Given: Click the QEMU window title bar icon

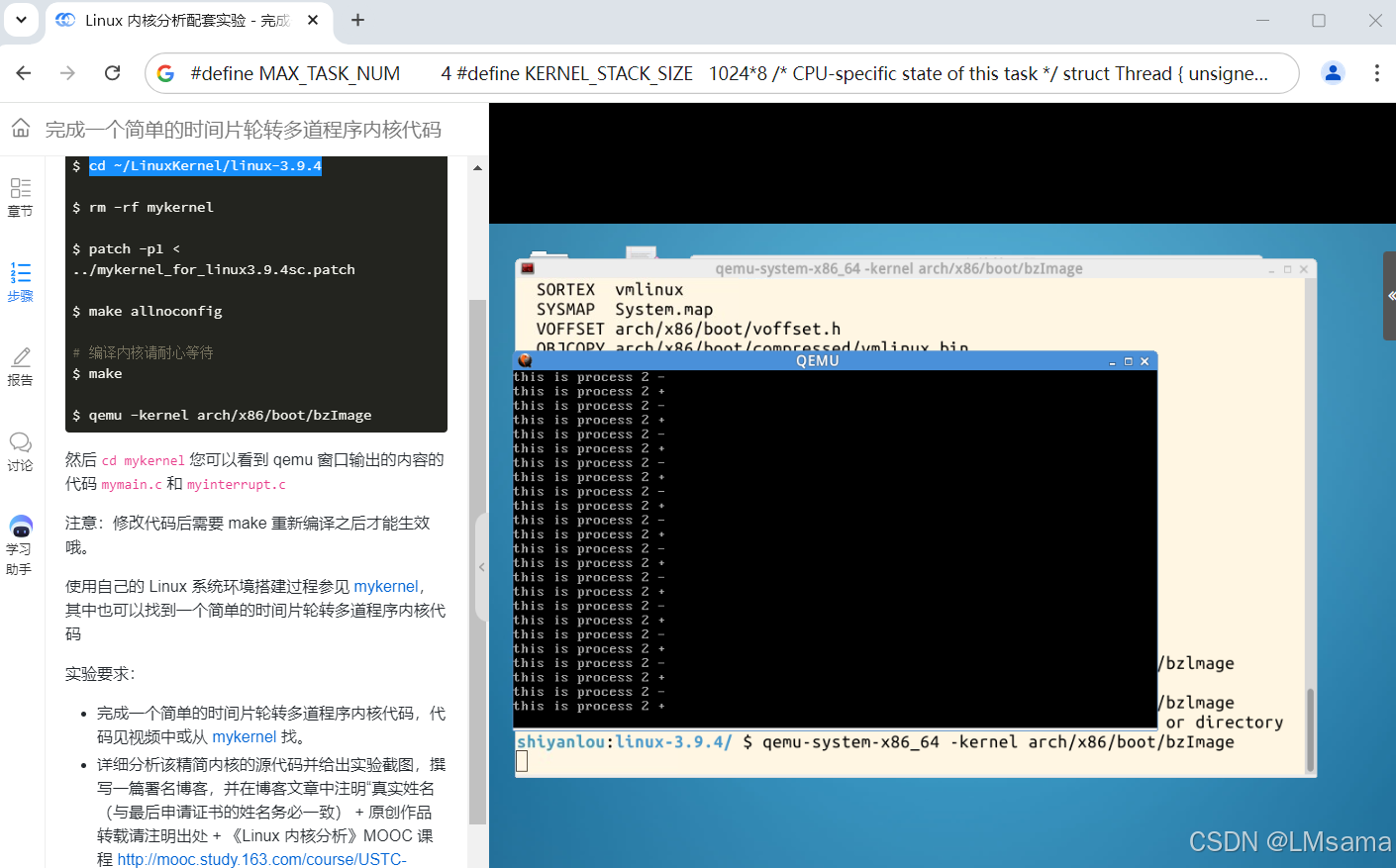Looking at the screenshot, I should pos(525,361).
